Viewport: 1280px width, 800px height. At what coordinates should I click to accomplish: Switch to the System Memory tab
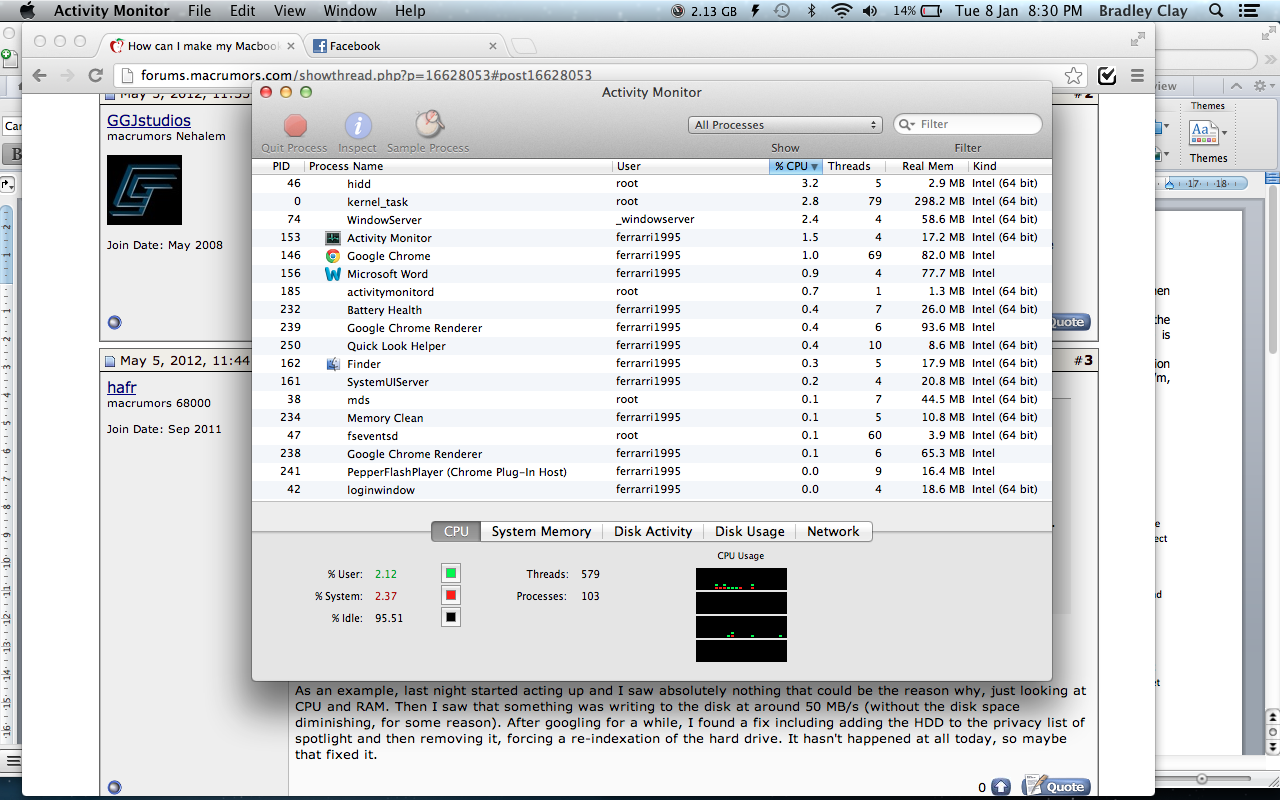[541, 531]
